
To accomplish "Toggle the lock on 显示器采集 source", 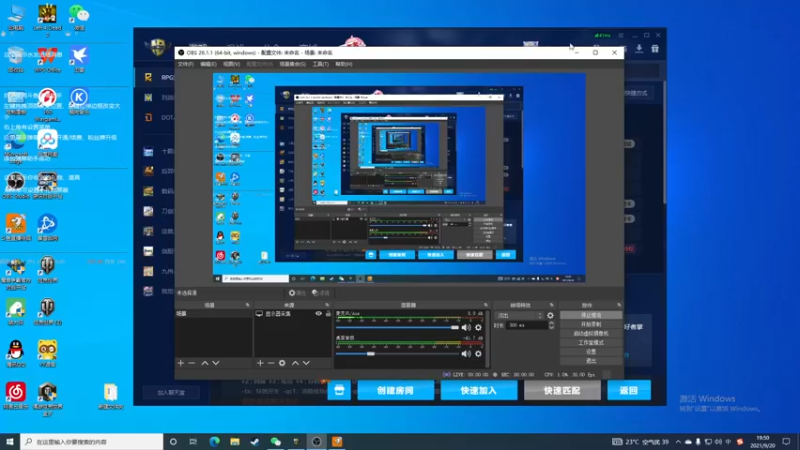I will pos(328,314).
